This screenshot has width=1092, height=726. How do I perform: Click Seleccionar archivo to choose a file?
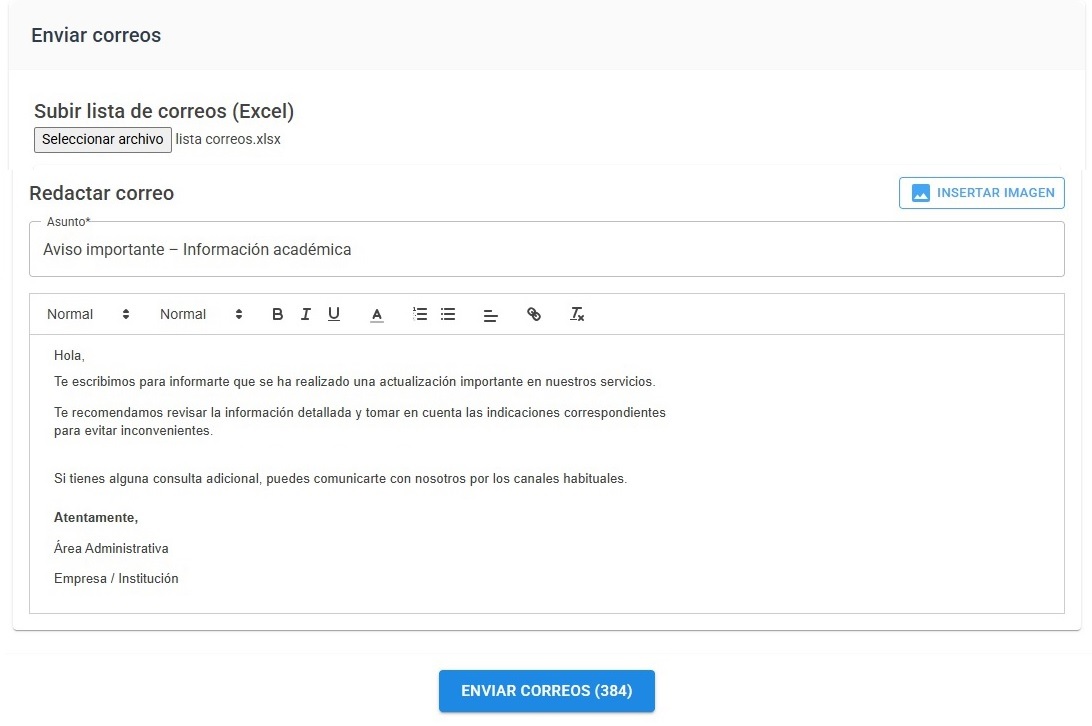coord(102,139)
